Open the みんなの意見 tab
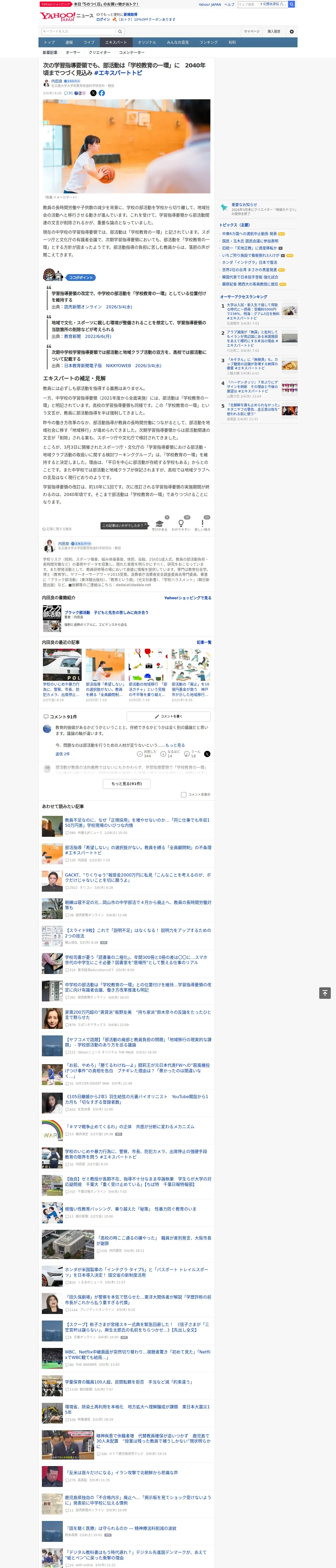This screenshot has height=1568, width=336. point(178,43)
